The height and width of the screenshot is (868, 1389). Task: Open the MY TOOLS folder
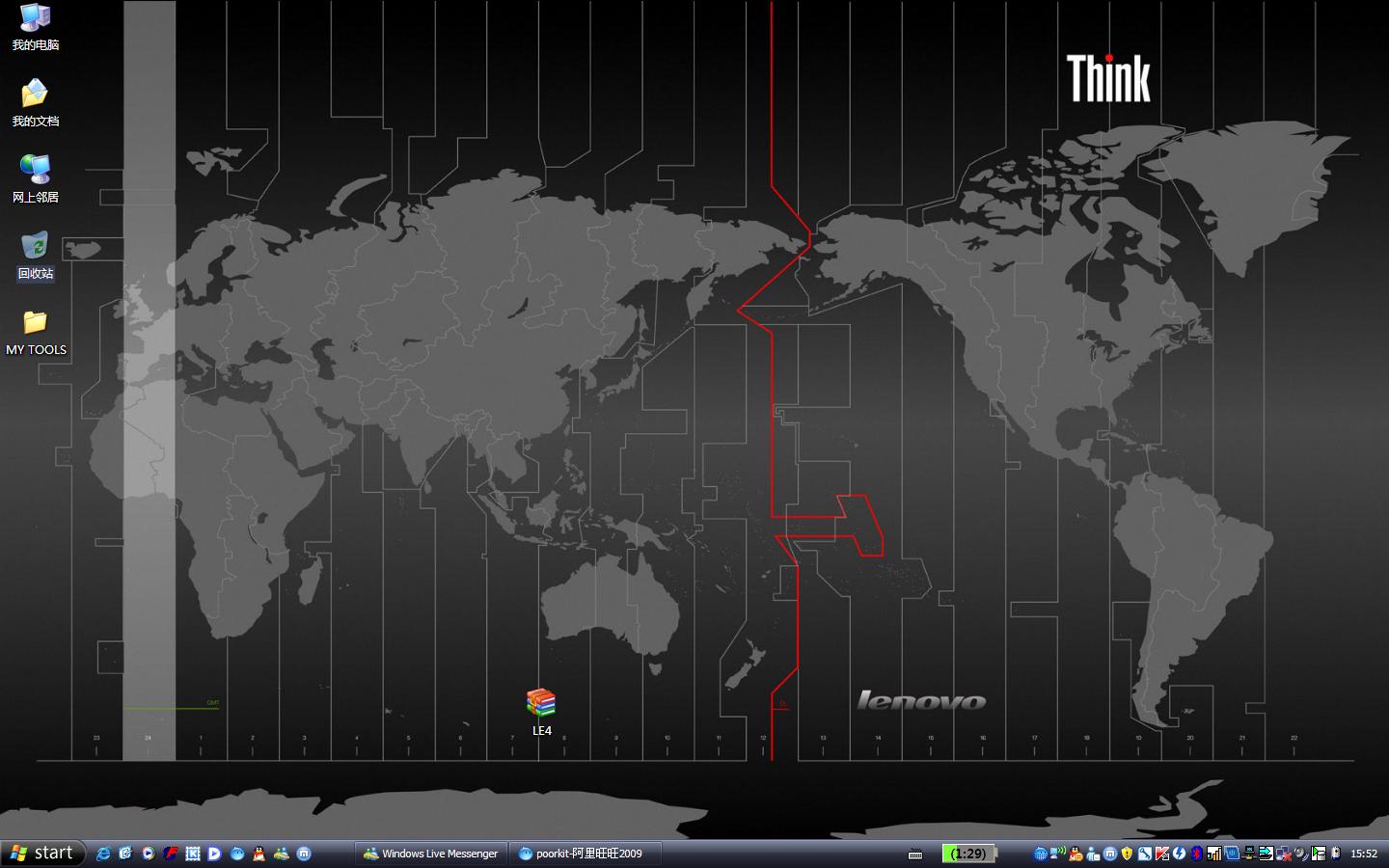(36, 331)
